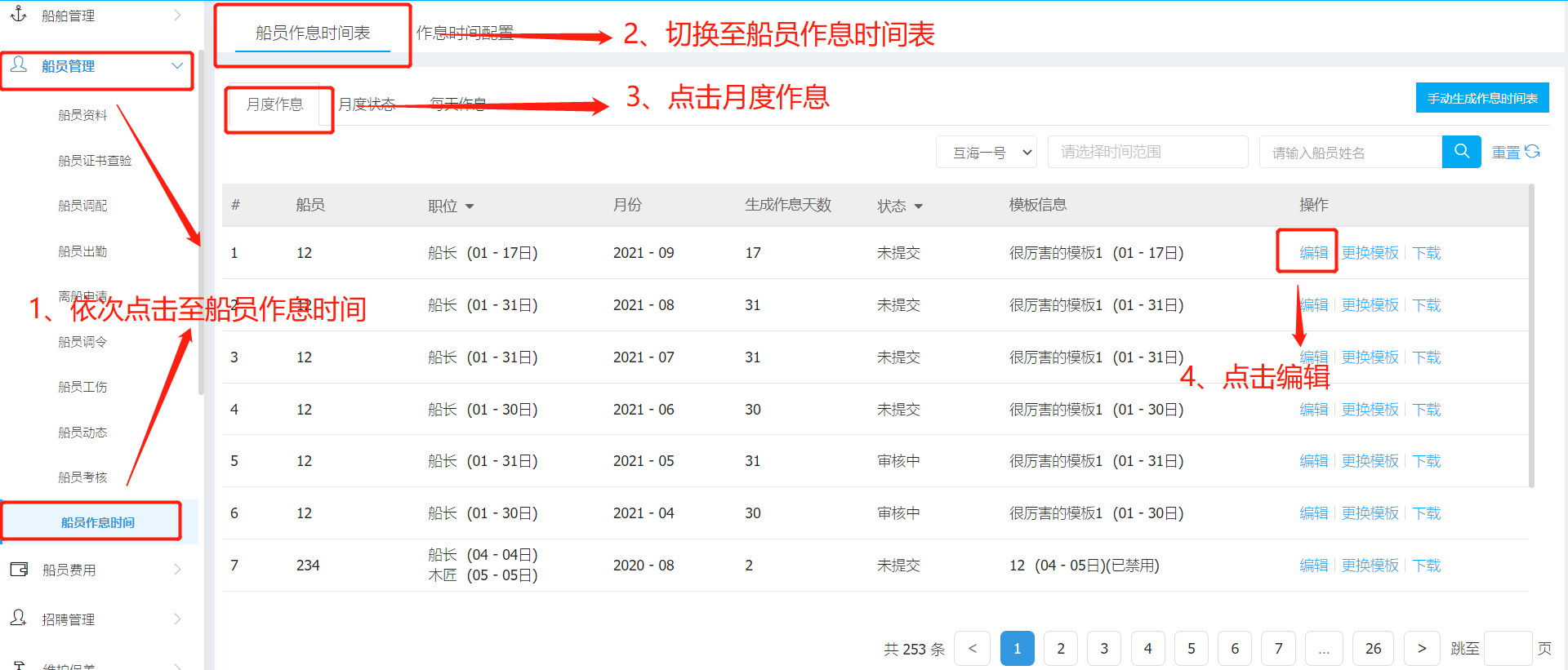1568x670 pixels.
Task: Open the 状态 column filter arrow
Action: click(x=919, y=206)
